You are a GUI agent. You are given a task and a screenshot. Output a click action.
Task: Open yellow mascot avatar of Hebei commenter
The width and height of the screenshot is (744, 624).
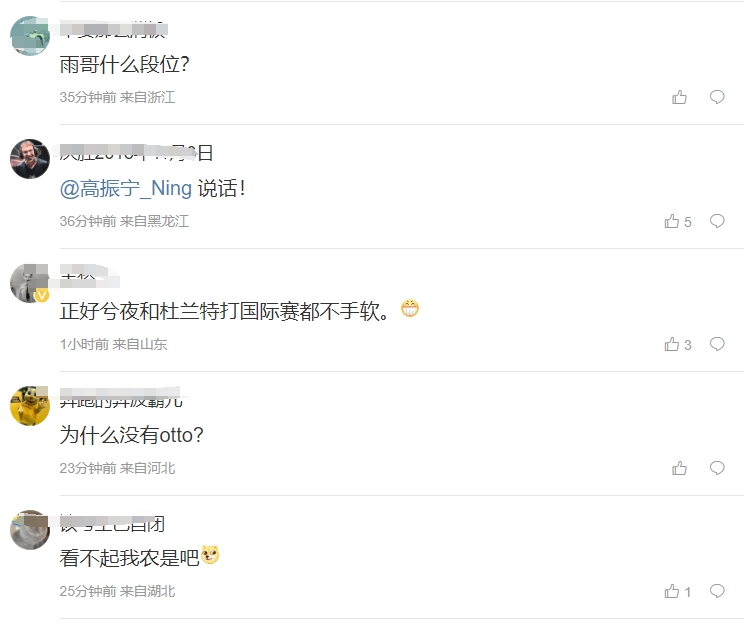click(x=30, y=406)
